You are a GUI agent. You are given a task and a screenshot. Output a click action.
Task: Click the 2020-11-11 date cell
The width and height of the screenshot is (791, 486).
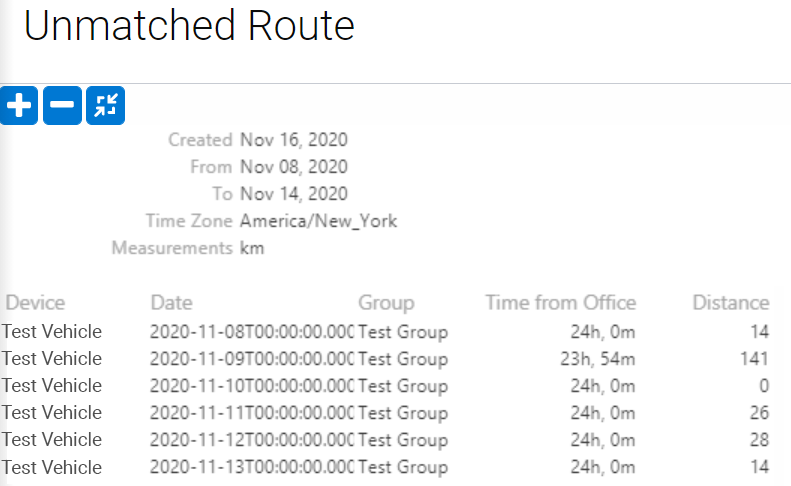pyautogui.click(x=252, y=413)
